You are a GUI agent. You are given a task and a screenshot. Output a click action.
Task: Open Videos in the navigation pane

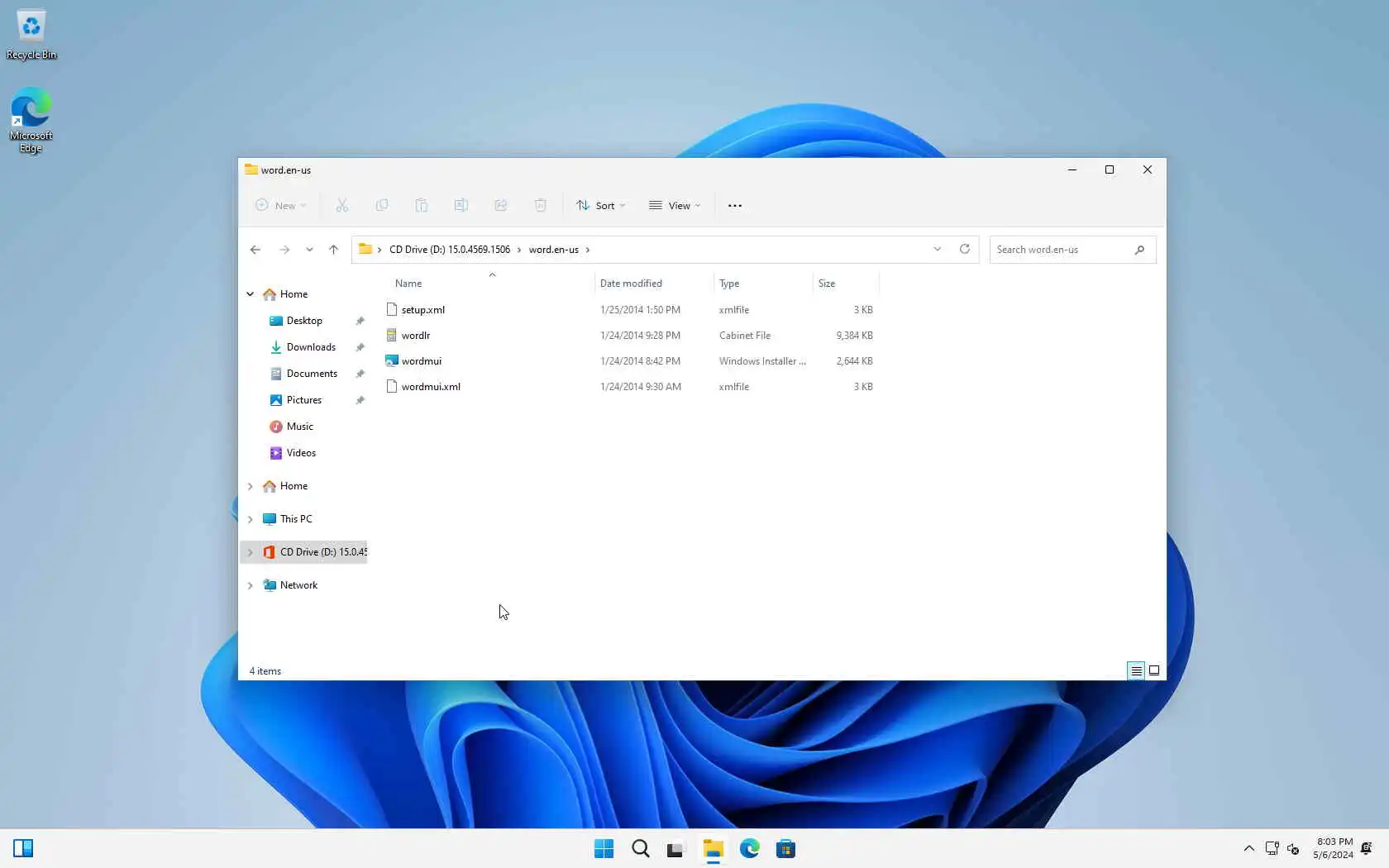pyautogui.click(x=301, y=453)
